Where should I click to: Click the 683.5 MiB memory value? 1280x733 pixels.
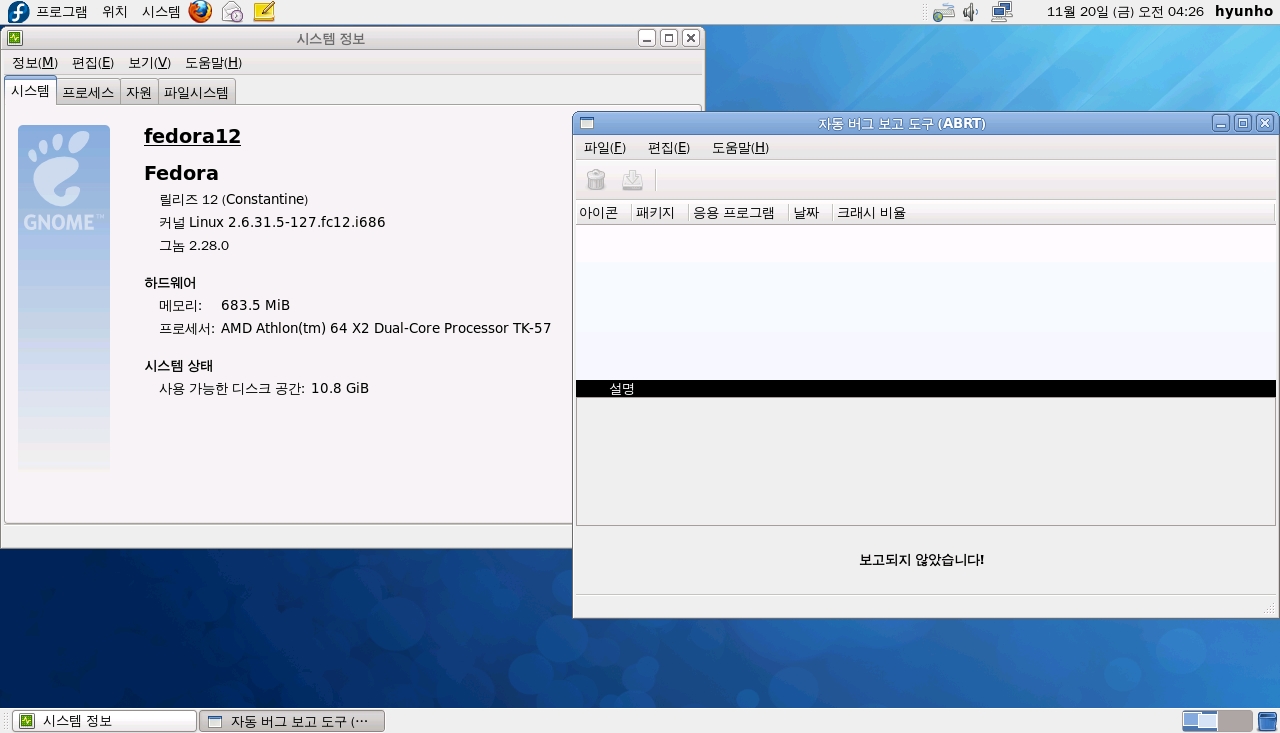pyautogui.click(x=255, y=305)
